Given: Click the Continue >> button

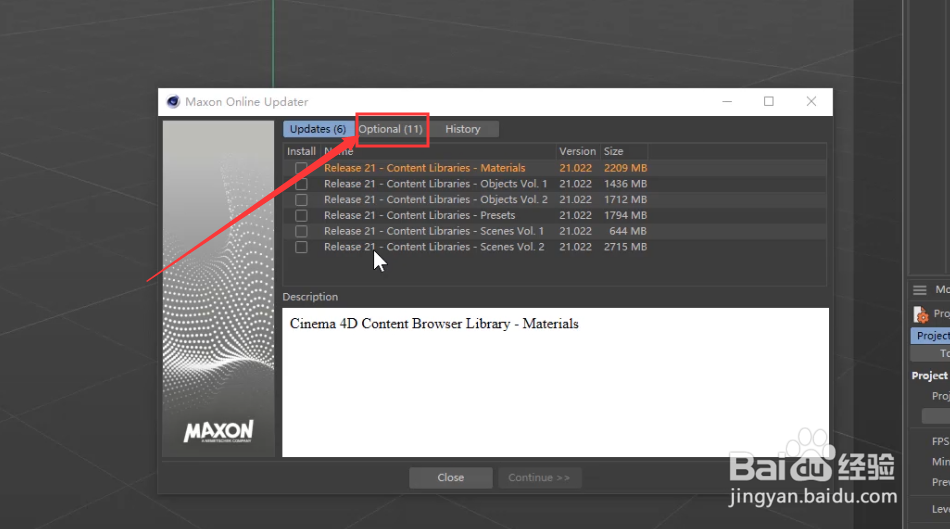Looking at the screenshot, I should [x=539, y=477].
